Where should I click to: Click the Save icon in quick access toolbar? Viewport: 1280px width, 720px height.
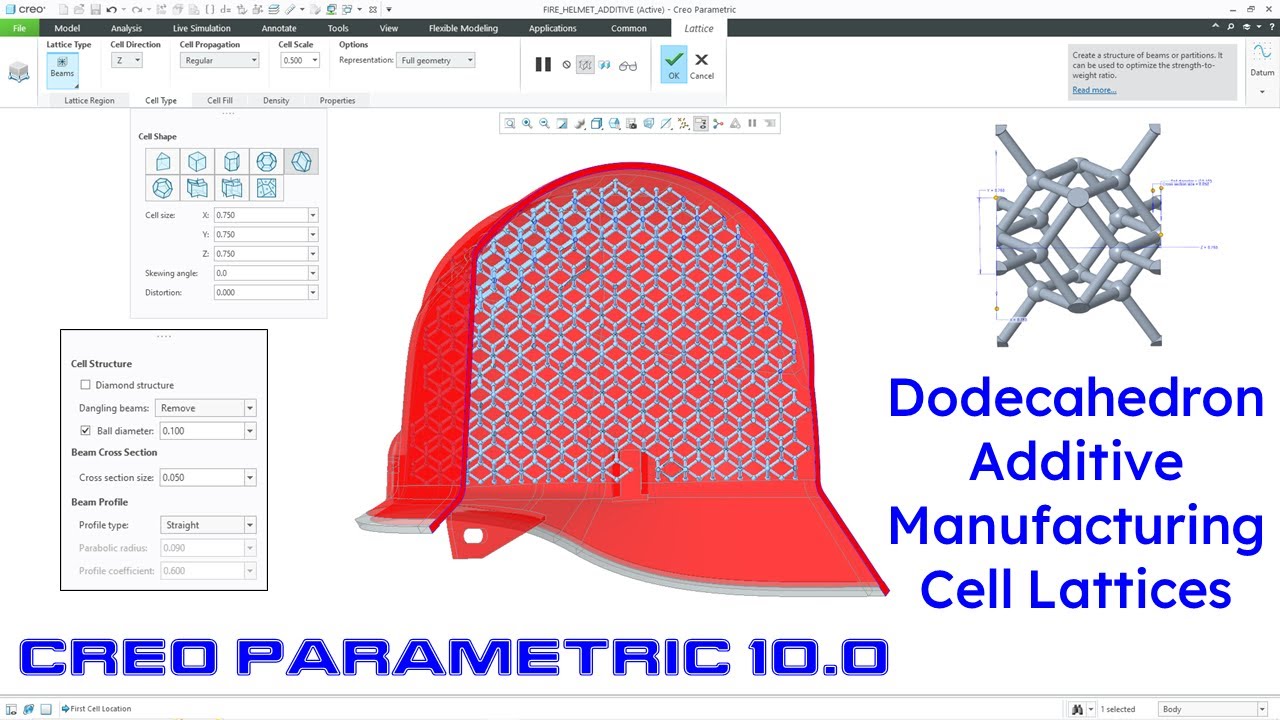point(95,9)
